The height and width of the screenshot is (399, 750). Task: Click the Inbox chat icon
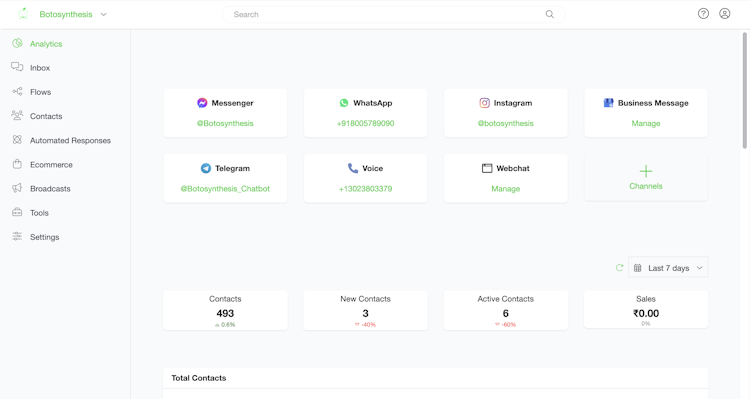(17, 67)
